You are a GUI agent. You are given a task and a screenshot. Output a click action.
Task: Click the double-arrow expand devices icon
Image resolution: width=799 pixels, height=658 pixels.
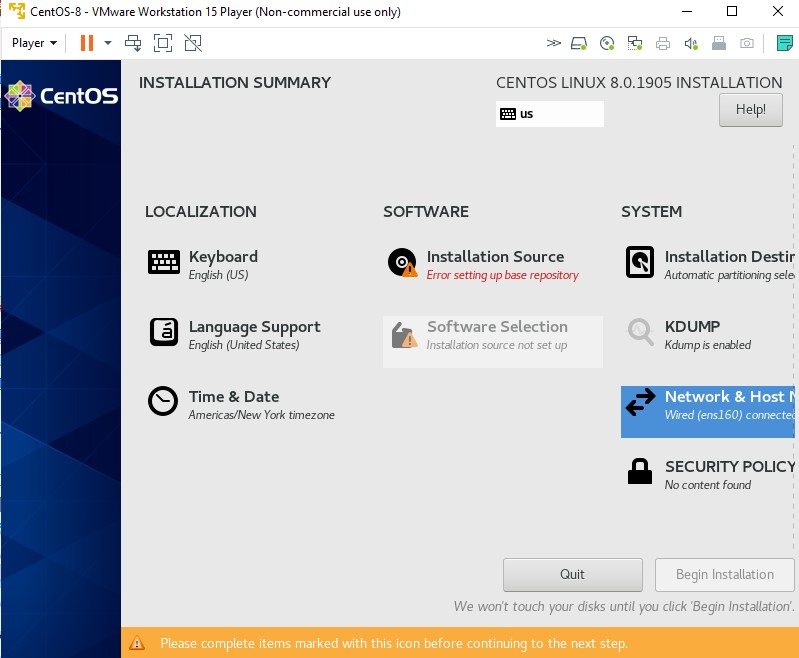553,43
